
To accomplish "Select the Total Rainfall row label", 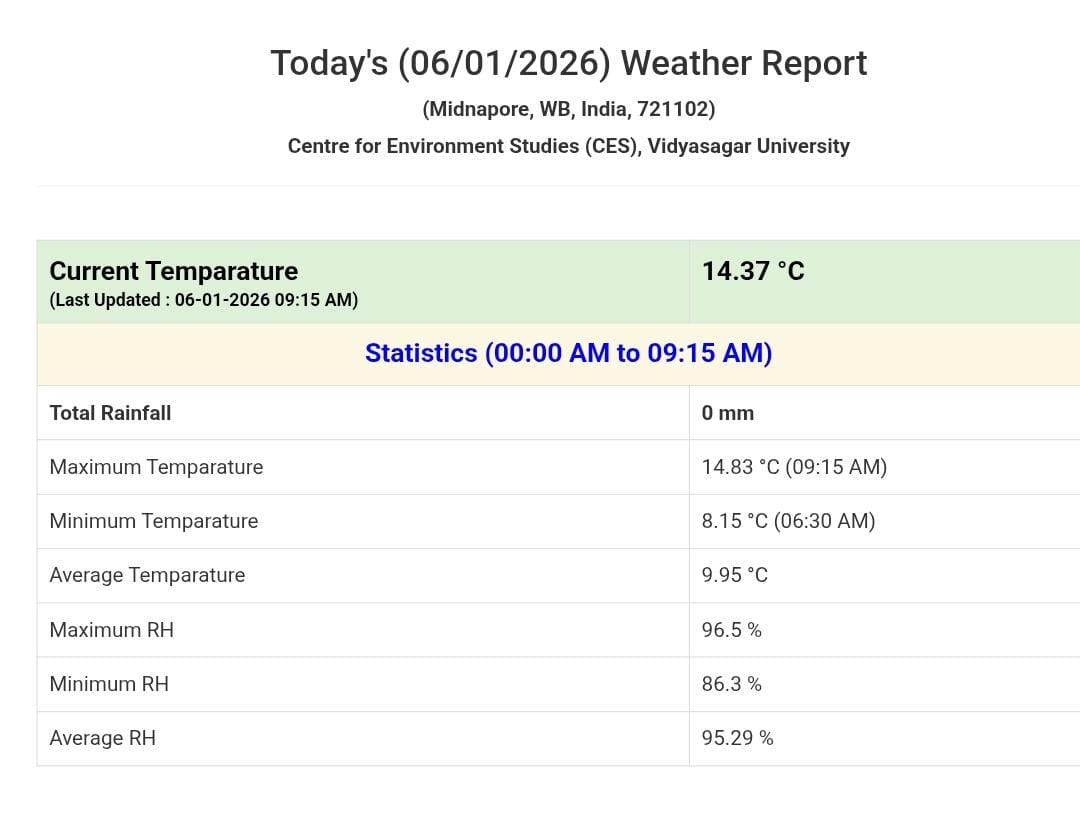I will pos(110,413).
